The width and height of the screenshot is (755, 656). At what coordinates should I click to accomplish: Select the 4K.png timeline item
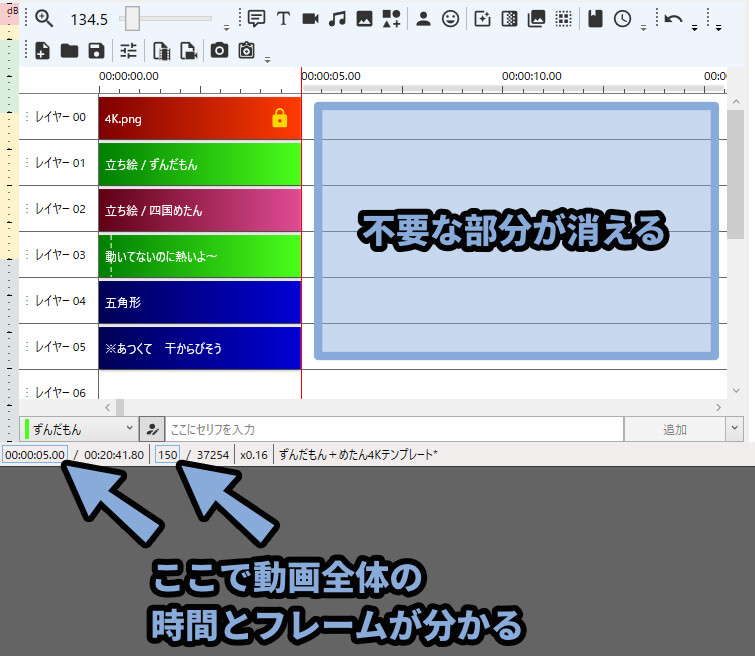[x=200, y=118]
